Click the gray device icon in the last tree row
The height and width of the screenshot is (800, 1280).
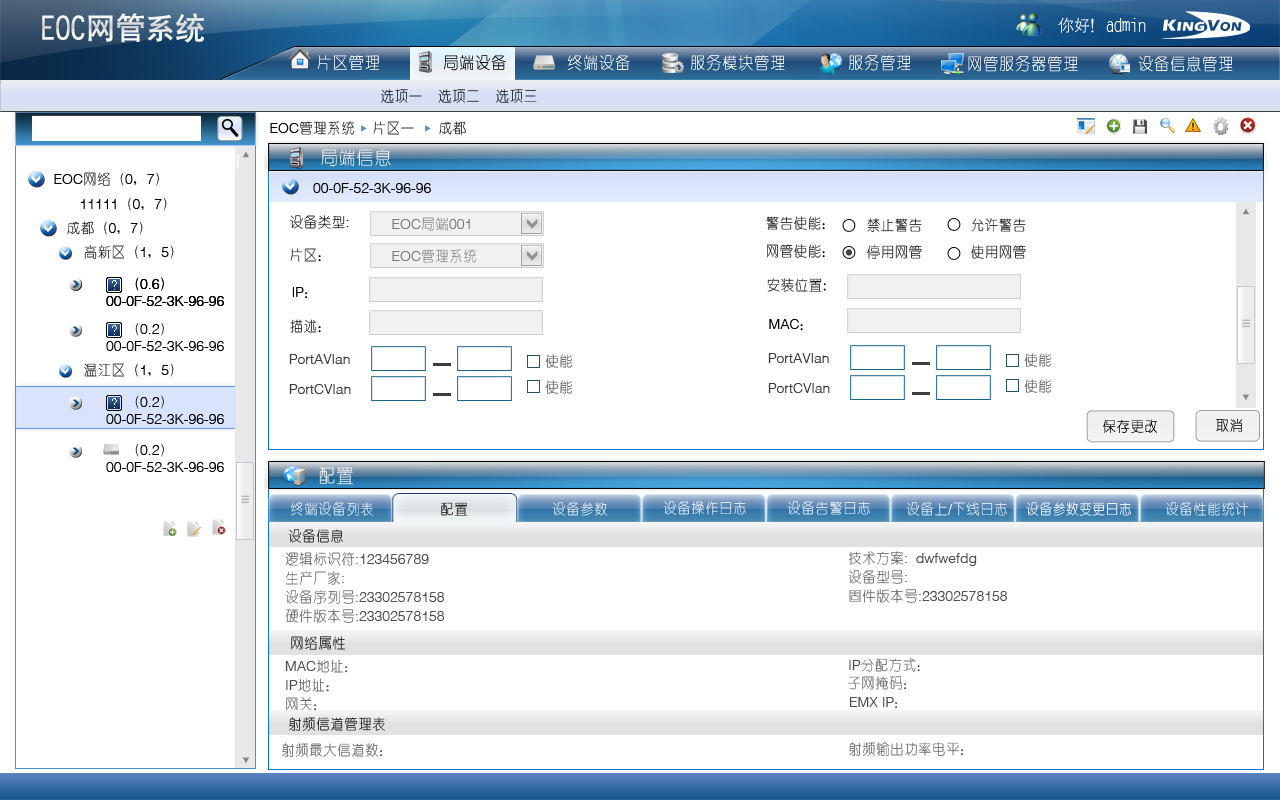(x=112, y=450)
